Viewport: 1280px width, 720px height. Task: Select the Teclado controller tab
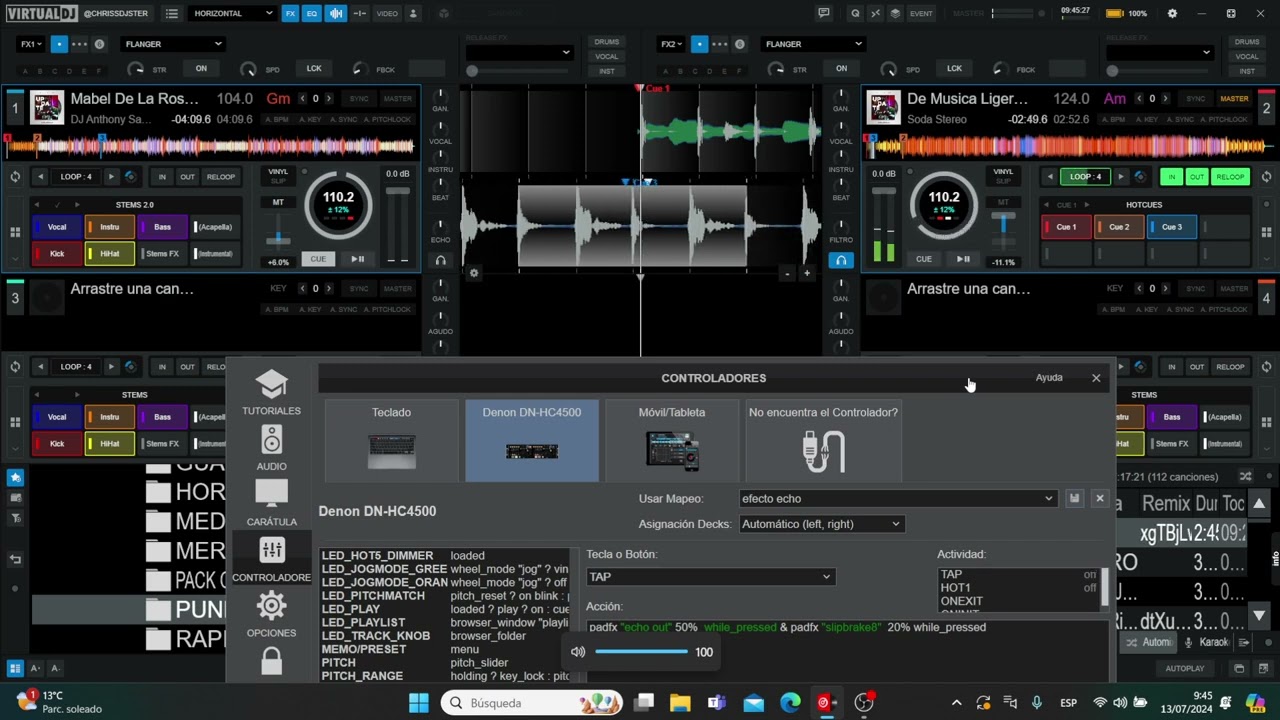[392, 440]
